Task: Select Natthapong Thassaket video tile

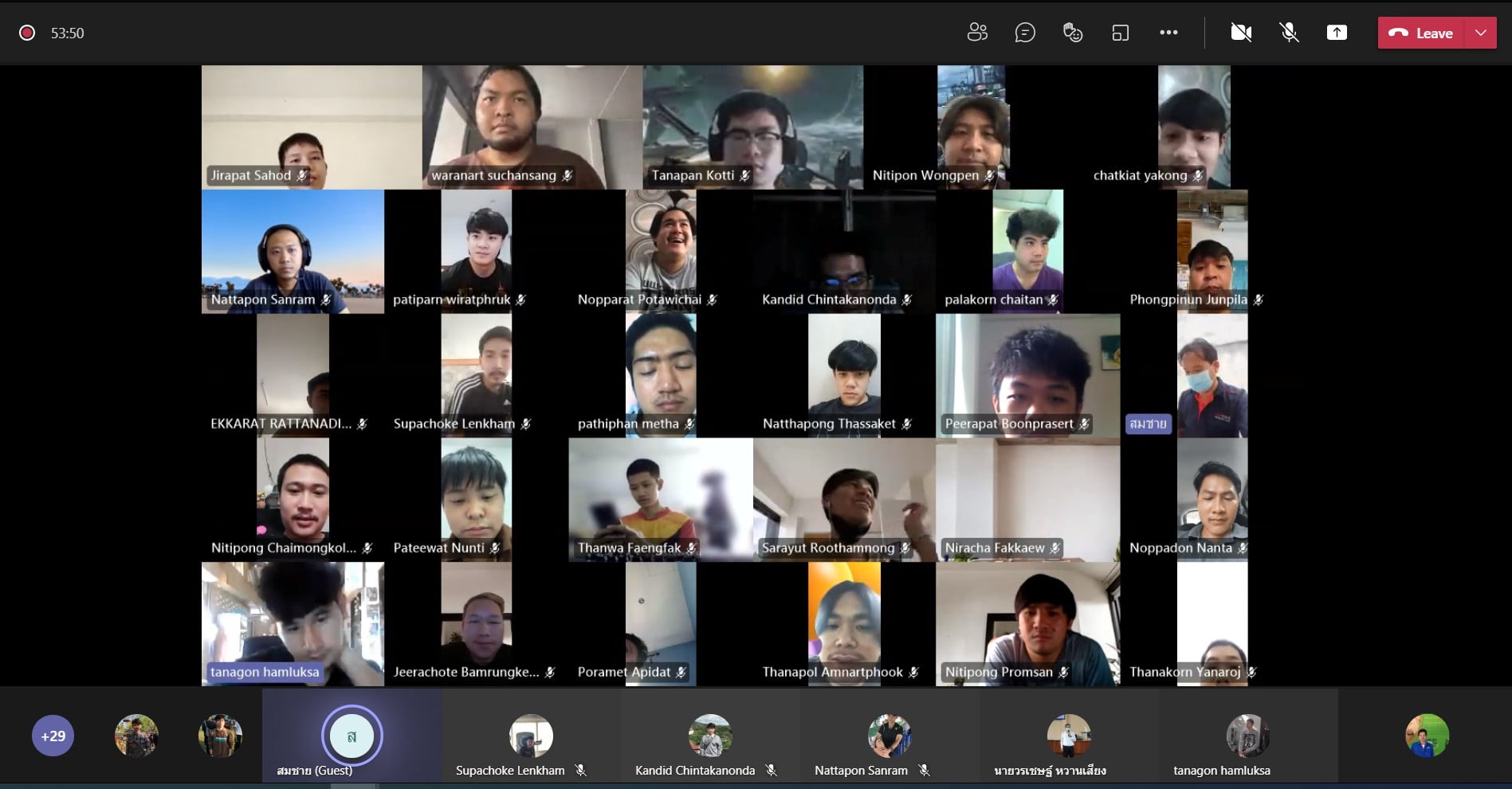Action: (845, 375)
